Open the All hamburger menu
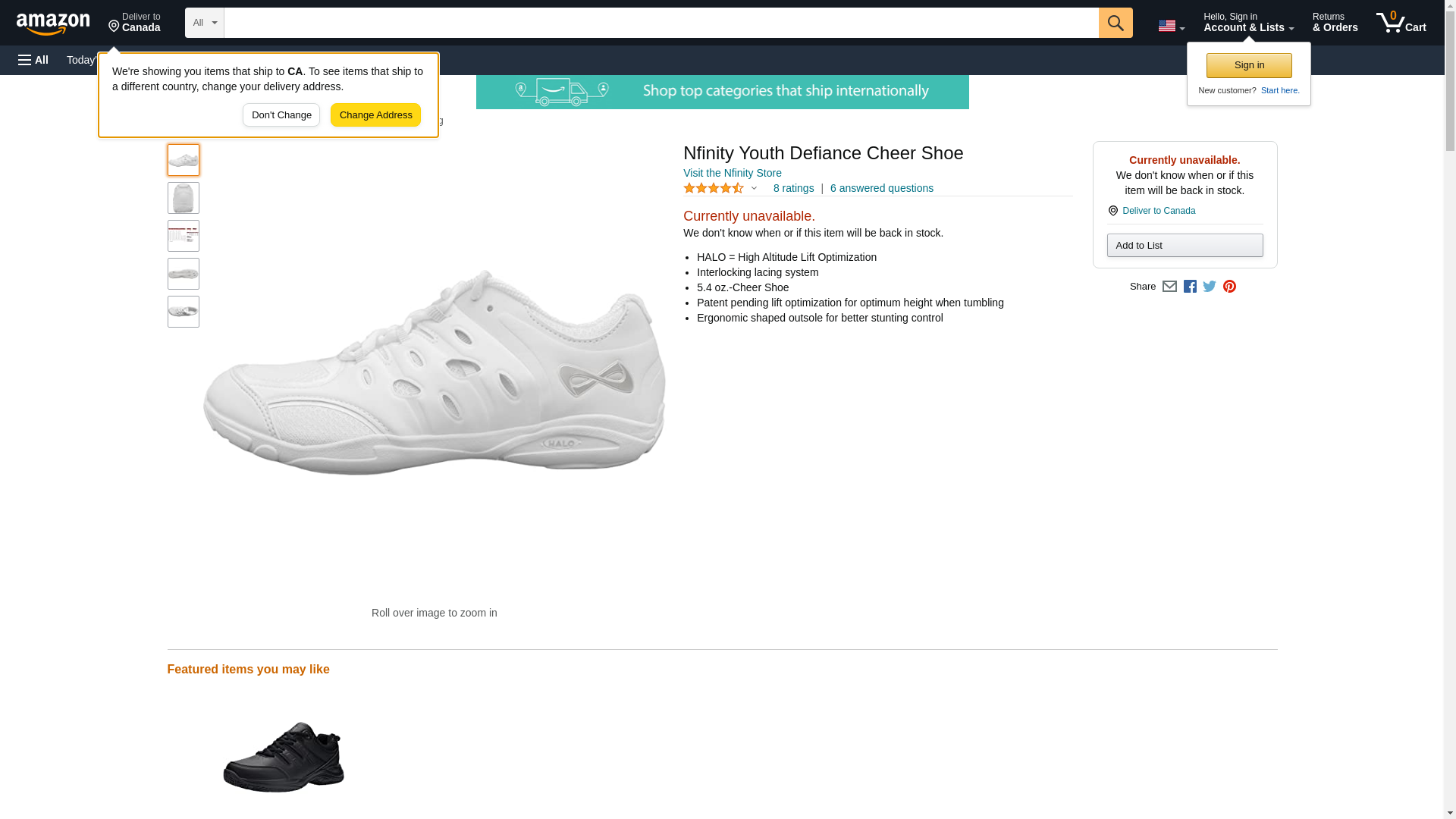Image resolution: width=1456 pixels, height=819 pixels. [33, 60]
